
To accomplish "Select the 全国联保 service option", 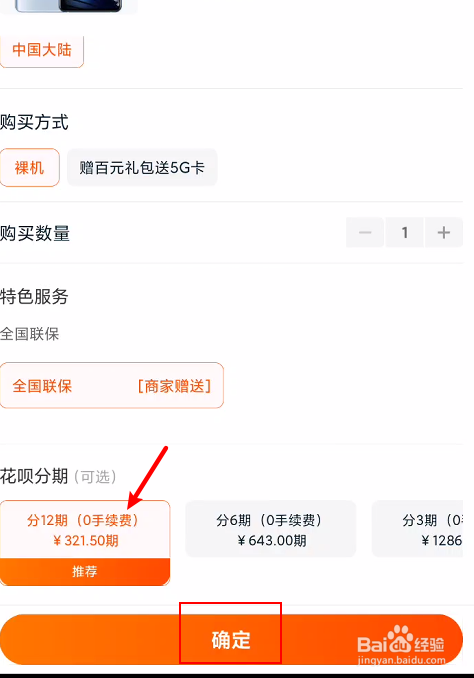I will coord(112,385).
